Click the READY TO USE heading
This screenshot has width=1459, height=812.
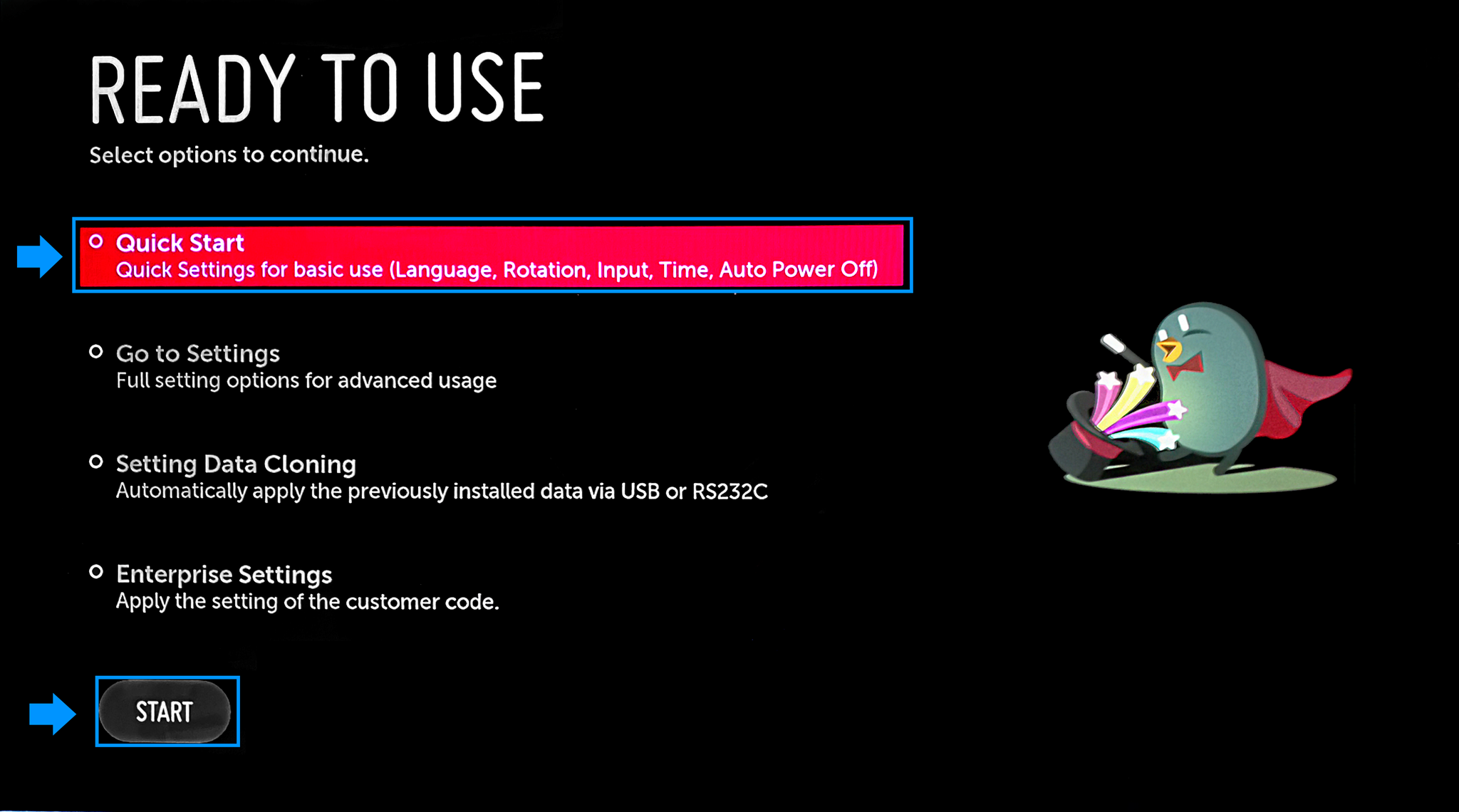coord(318,88)
